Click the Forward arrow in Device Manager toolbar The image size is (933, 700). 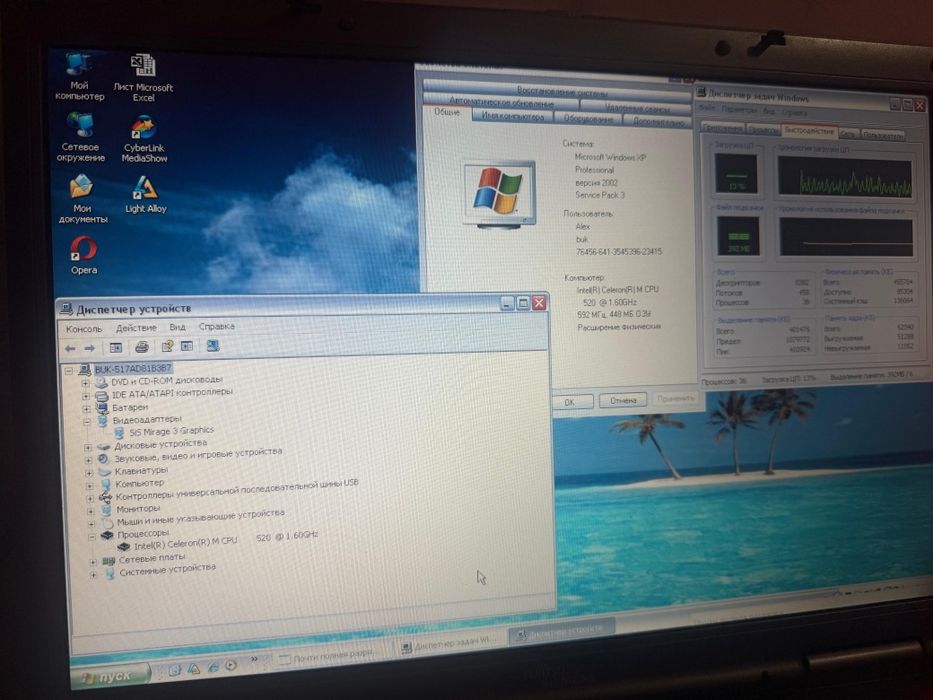coord(89,348)
